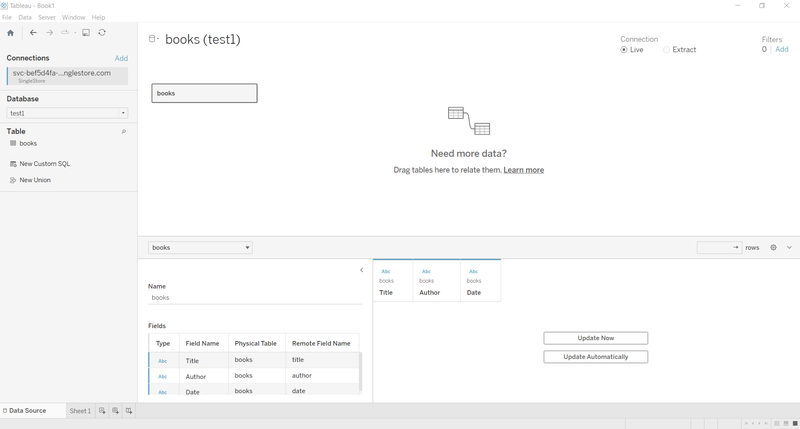800x429 pixels.
Task: Click the New Story icon
Action: pos(129,411)
